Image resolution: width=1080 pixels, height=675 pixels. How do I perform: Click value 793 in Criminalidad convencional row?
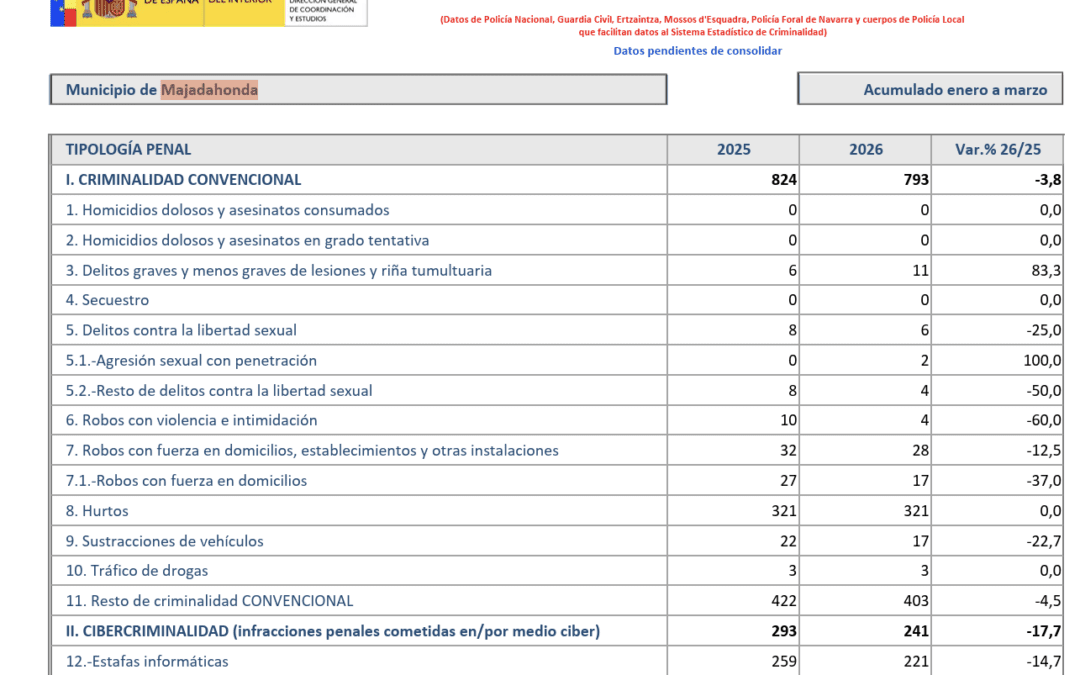916,180
